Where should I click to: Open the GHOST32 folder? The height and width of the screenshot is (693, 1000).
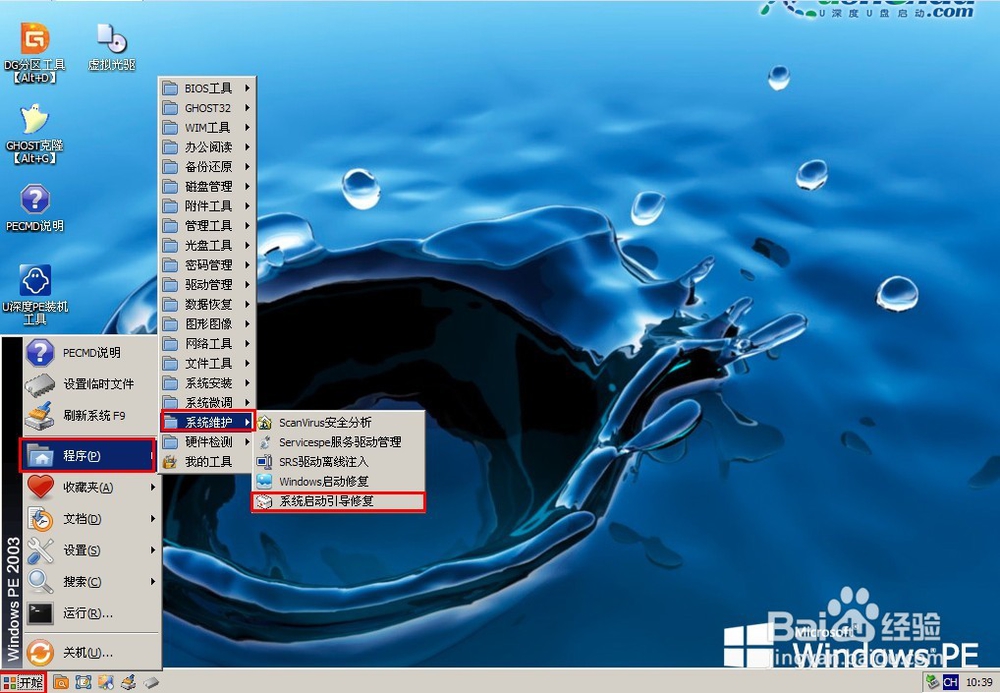point(207,108)
